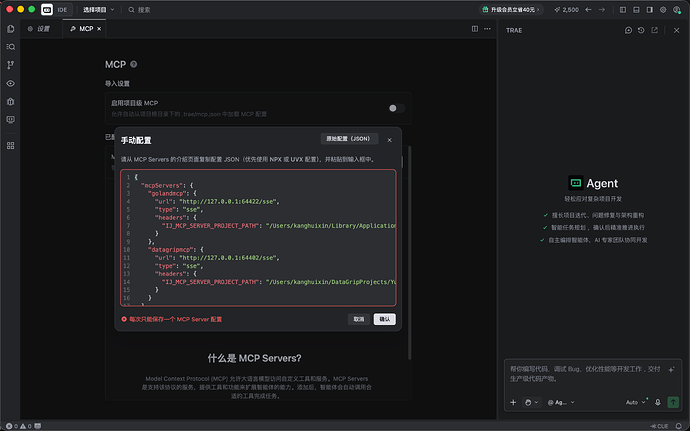
Task: Open settings gear in title bar
Action: [x=663, y=10]
